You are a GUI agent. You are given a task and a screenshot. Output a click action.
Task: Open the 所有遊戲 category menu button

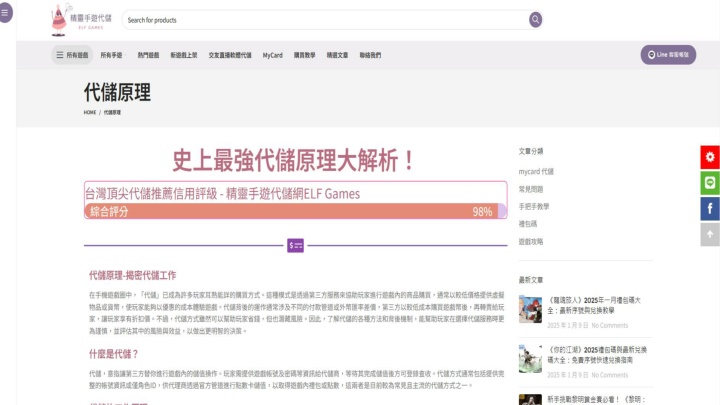click(x=72, y=55)
